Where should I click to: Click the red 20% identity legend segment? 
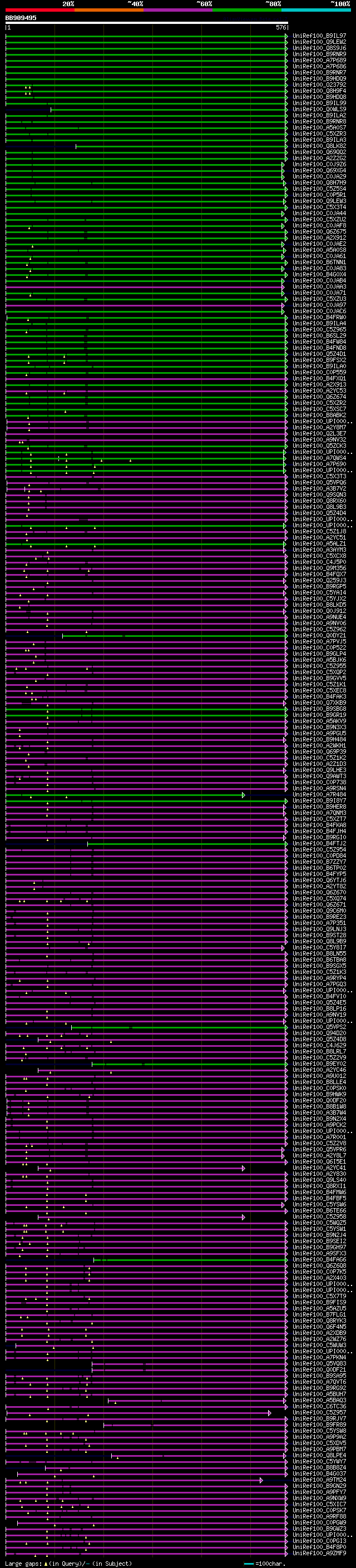[40, 10]
